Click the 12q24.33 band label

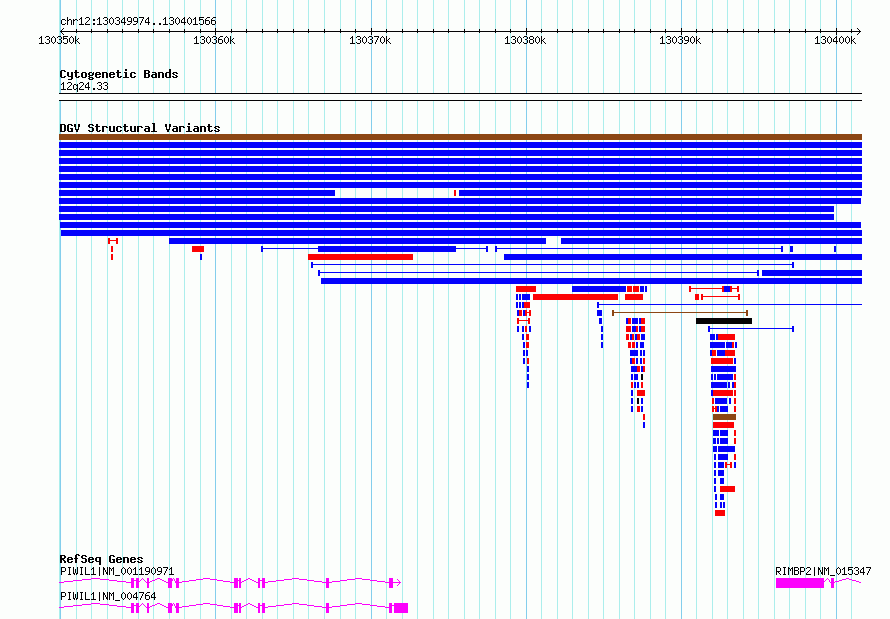pyautogui.click(x=84, y=86)
